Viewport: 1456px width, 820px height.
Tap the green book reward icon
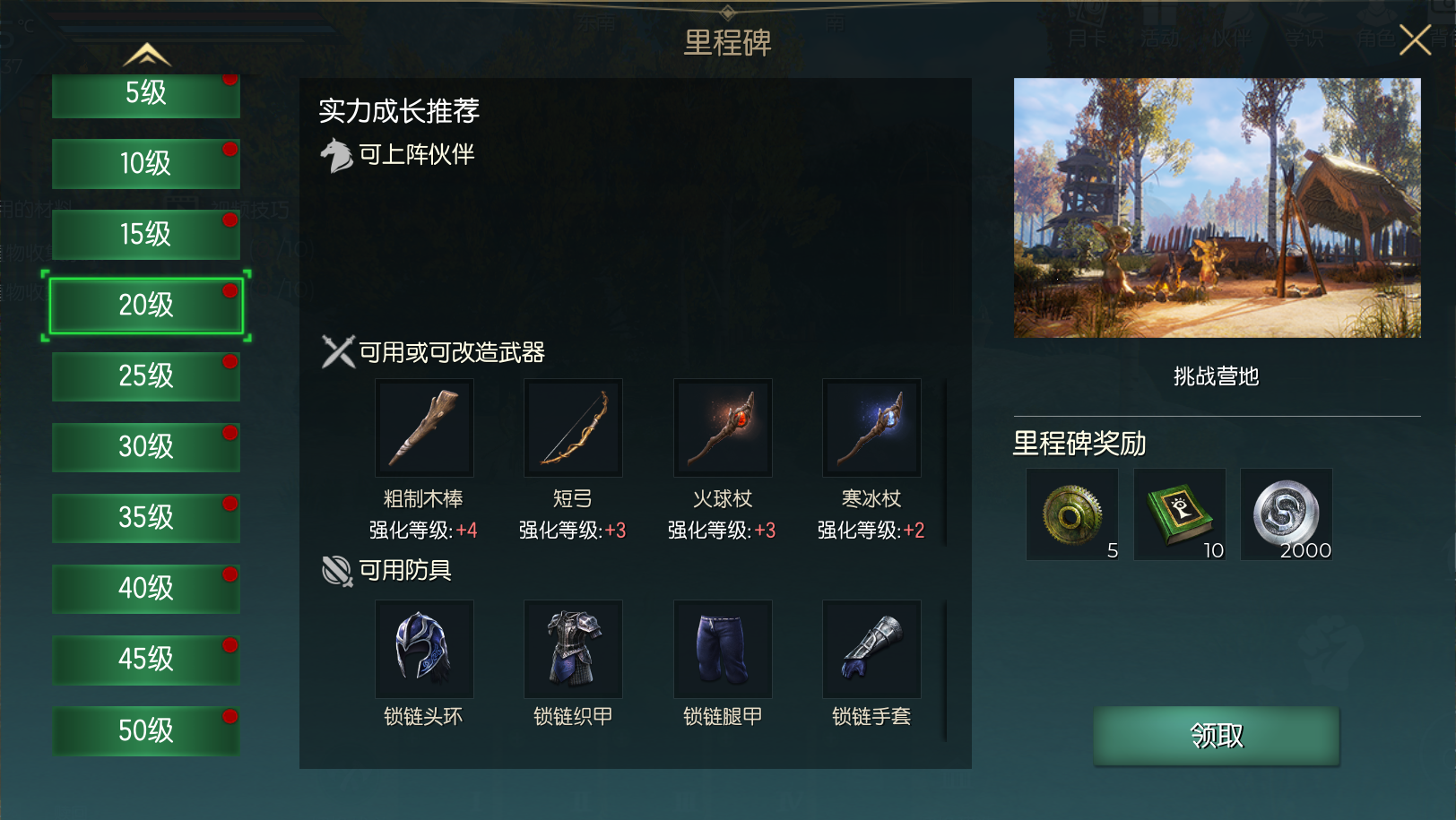(x=1180, y=514)
